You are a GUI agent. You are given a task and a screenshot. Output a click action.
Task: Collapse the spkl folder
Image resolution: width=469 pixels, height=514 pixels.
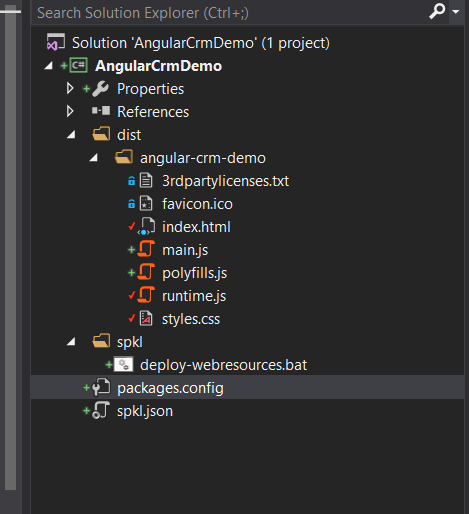(x=71, y=342)
